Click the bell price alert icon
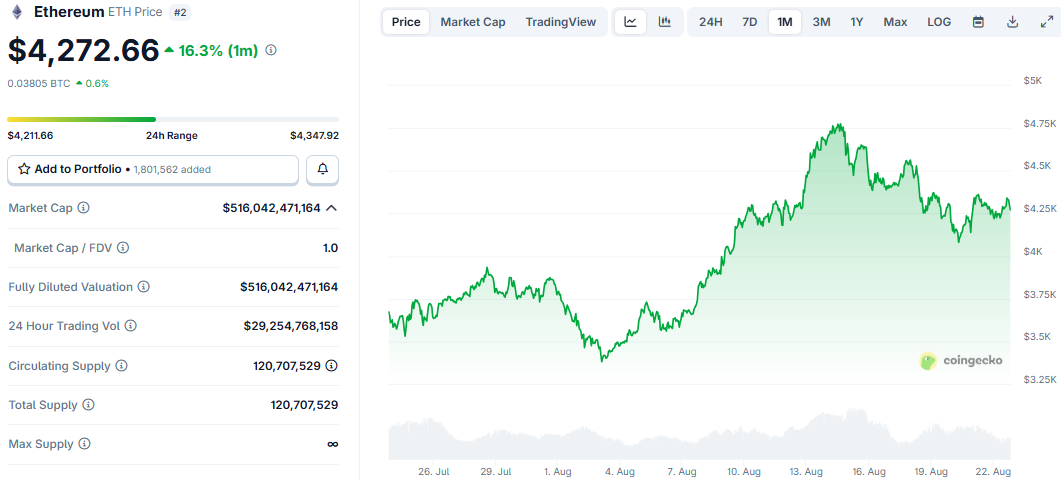The width and height of the screenshot is (1061, 480). (323, 169)
